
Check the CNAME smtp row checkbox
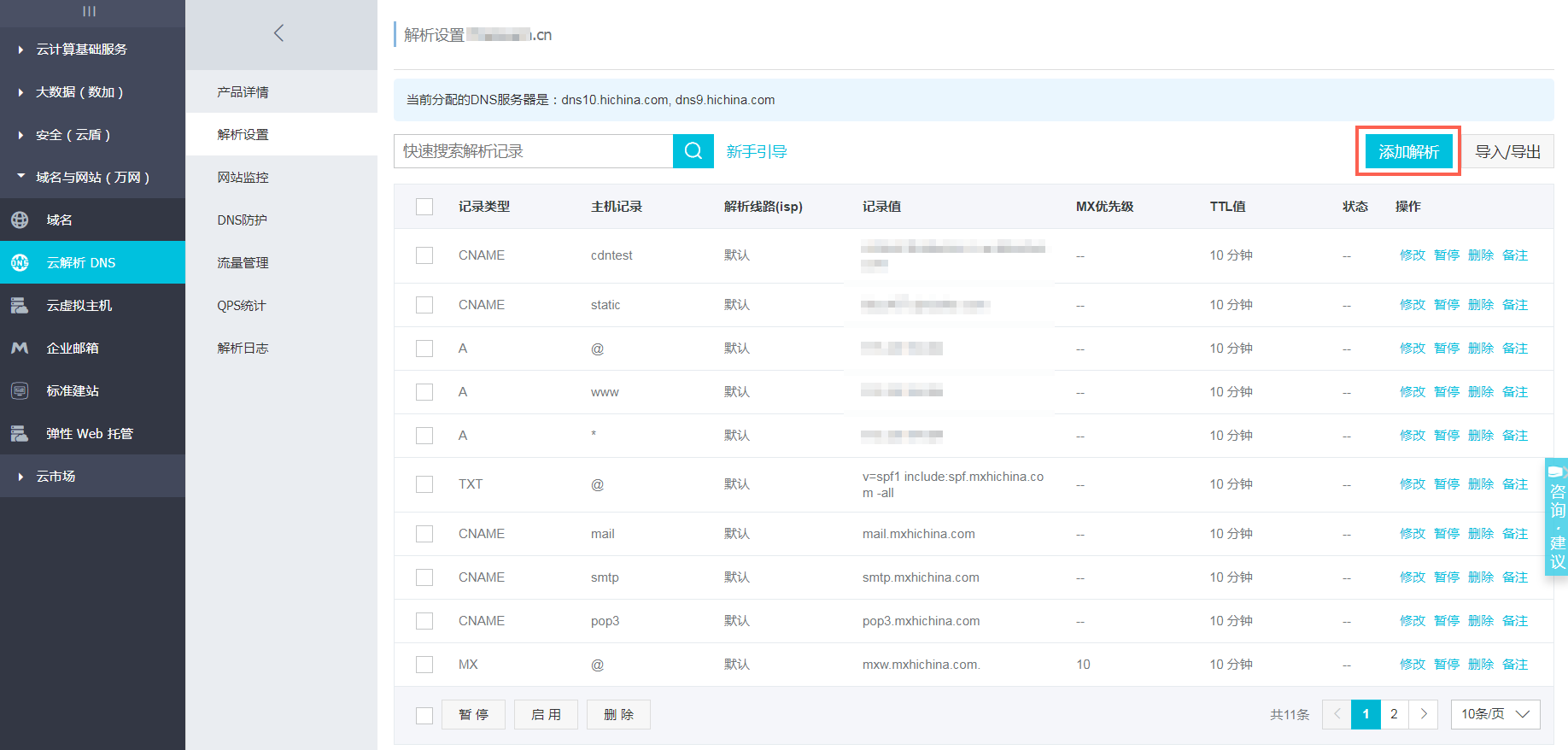424,577
